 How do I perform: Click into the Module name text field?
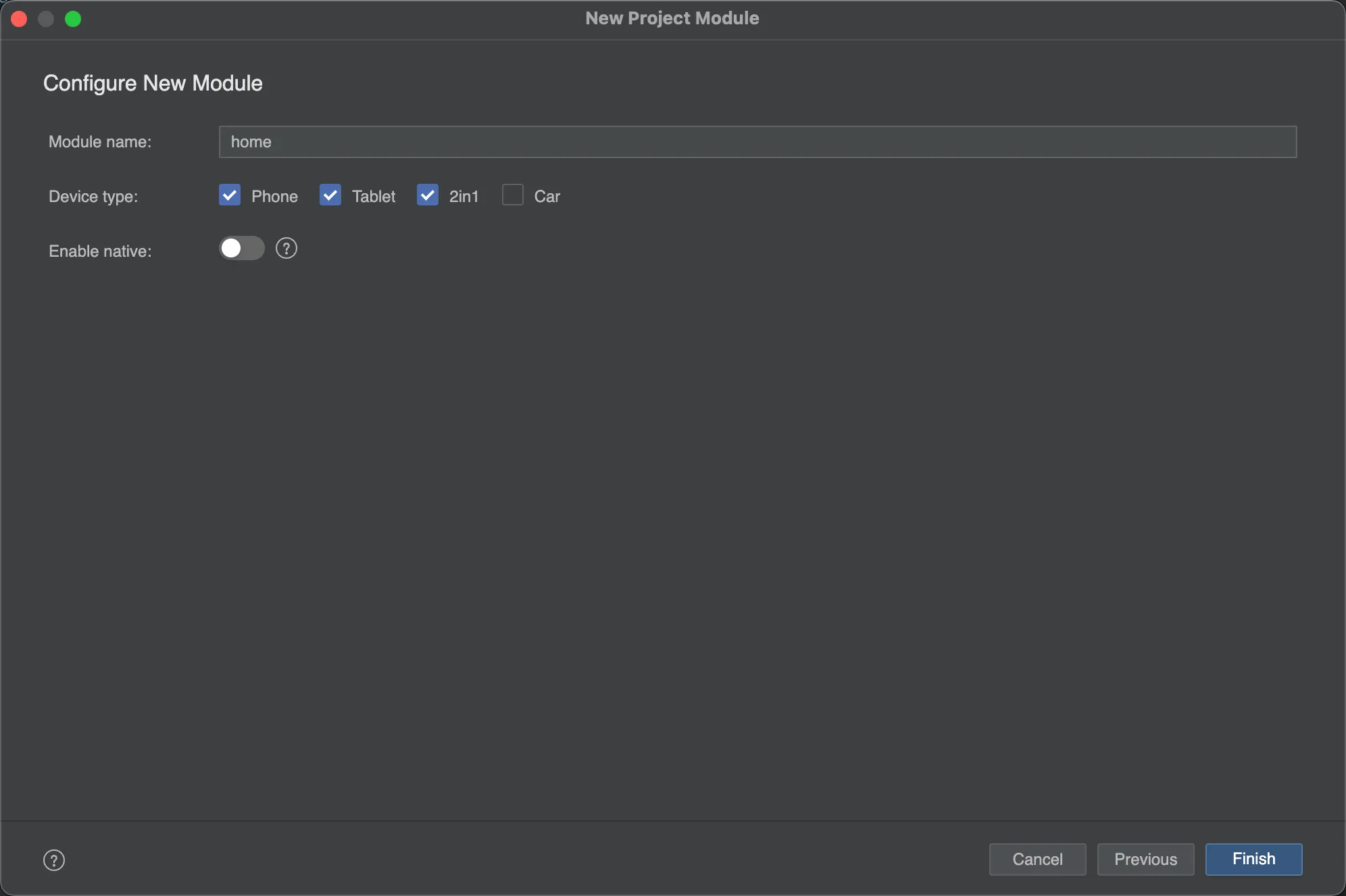(757, 142)
